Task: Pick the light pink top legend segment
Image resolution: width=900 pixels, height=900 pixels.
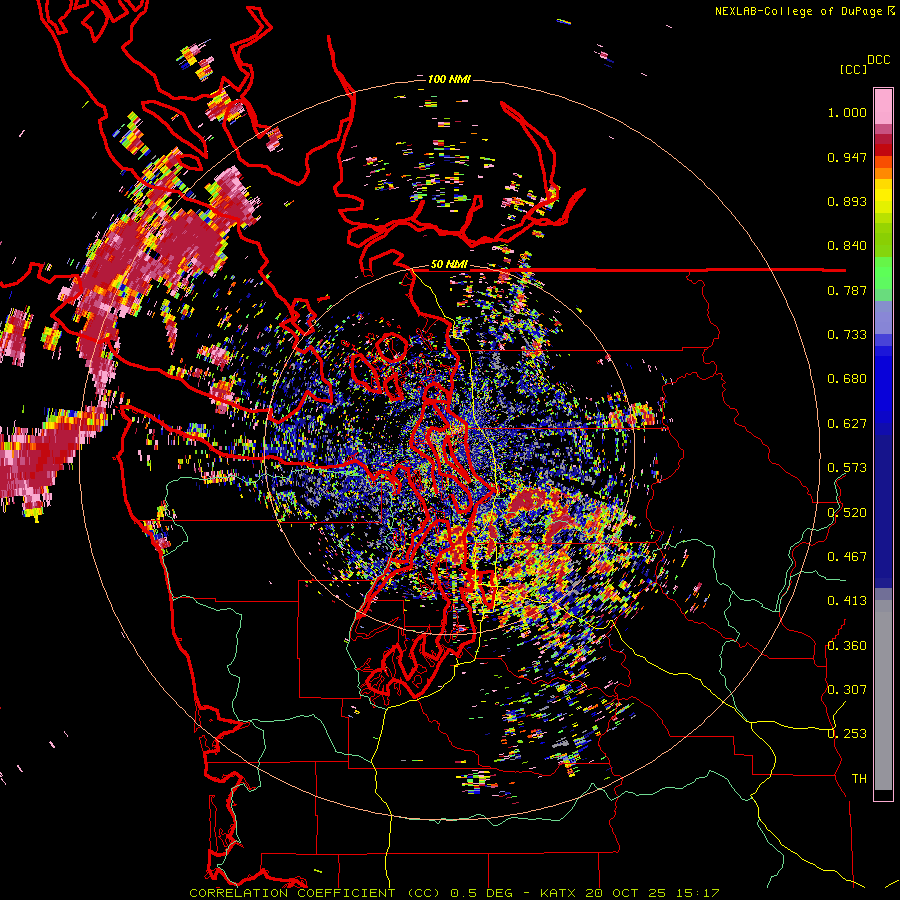Action: (883, 106)
